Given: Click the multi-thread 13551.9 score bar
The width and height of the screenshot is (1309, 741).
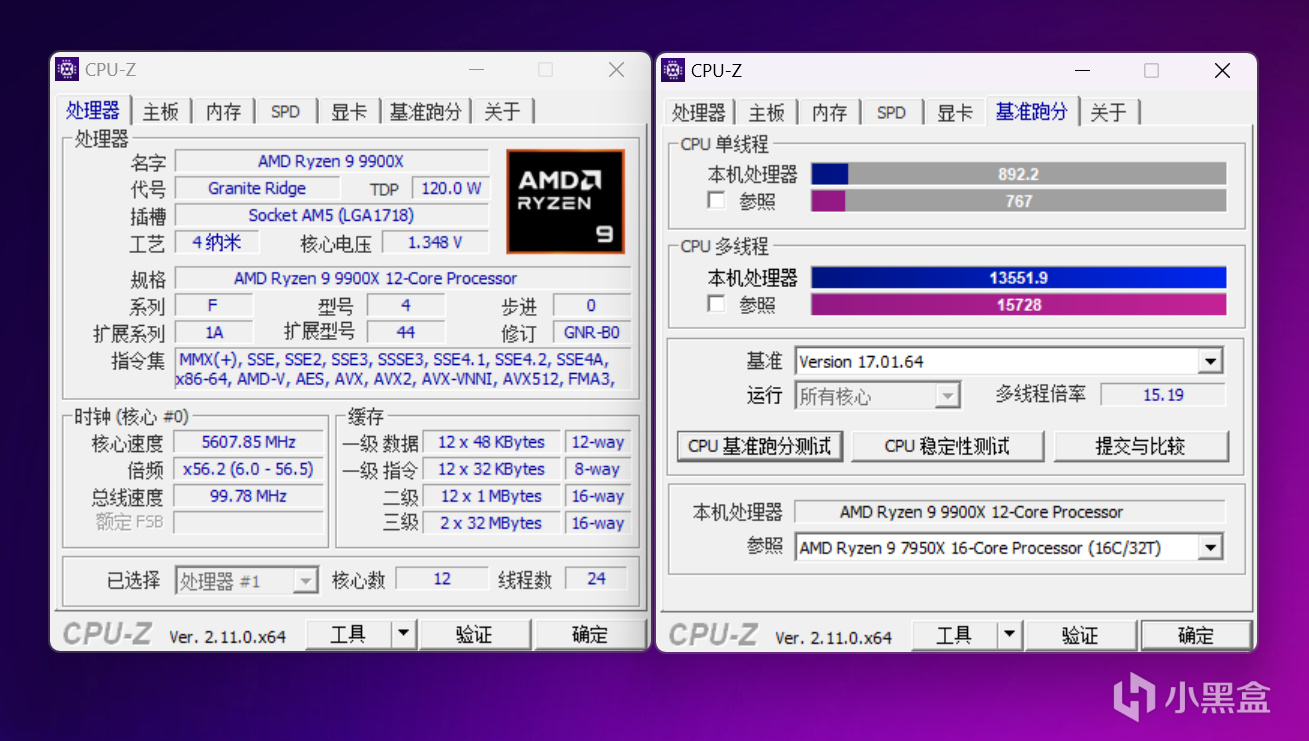Looking at the screenshot, I should 1018,277.
